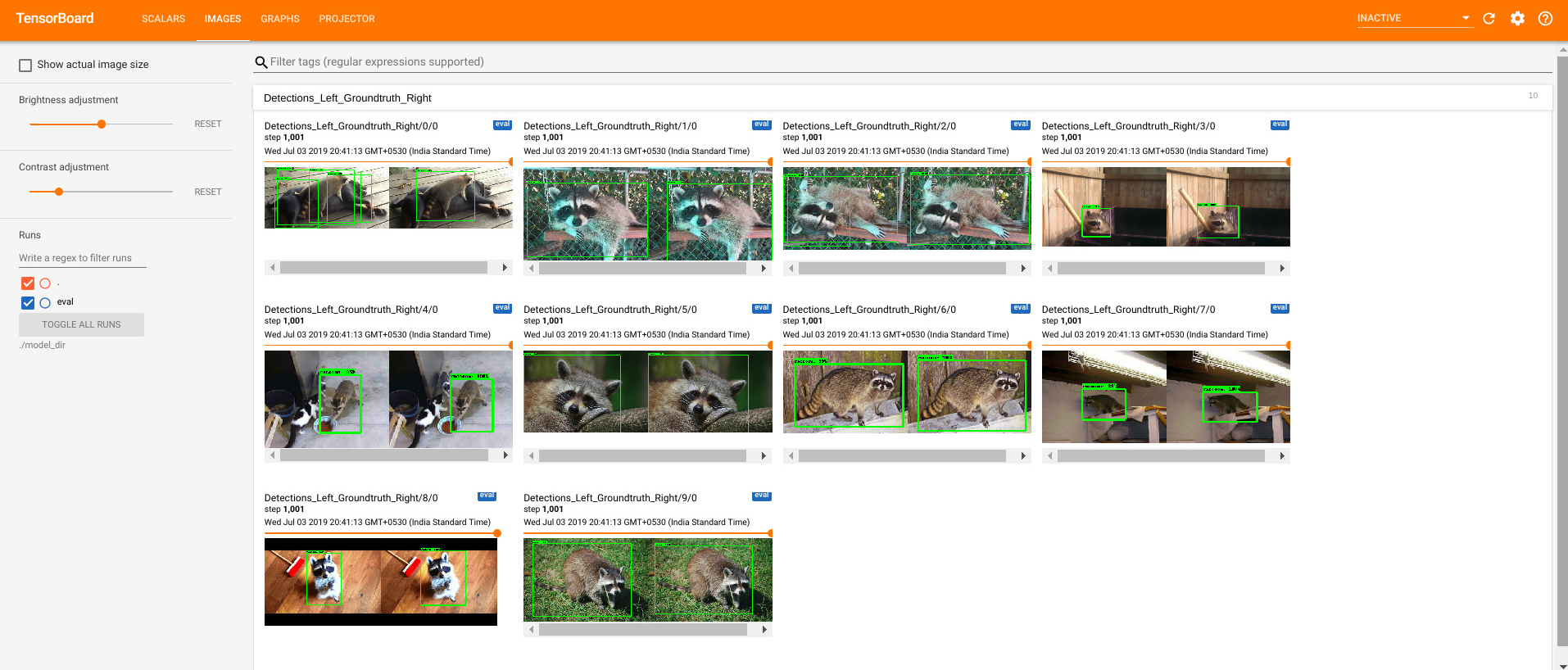Enable Show actual image size checkbox
The image size is (1568, 670).
(25, 65)
